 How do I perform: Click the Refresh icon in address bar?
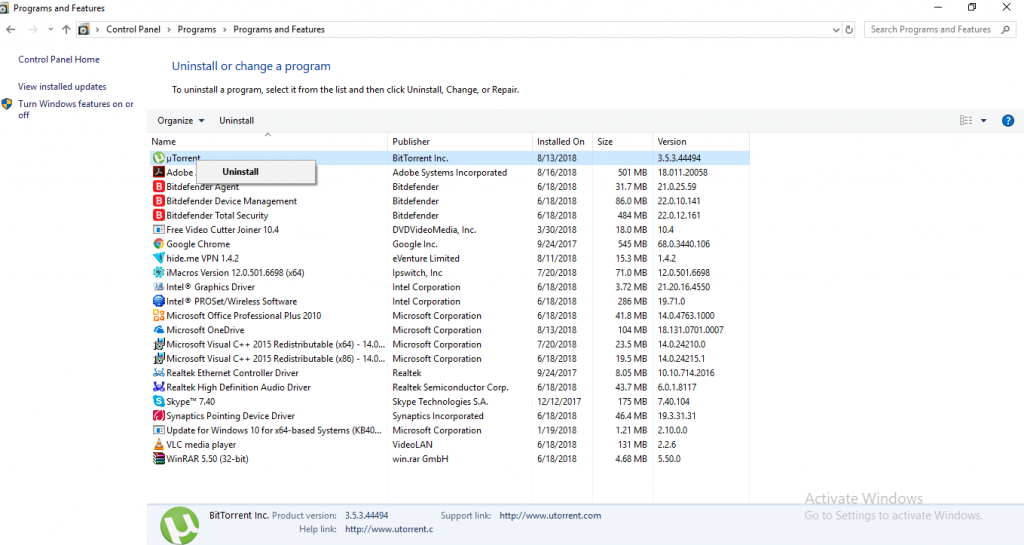coord(849,29)
